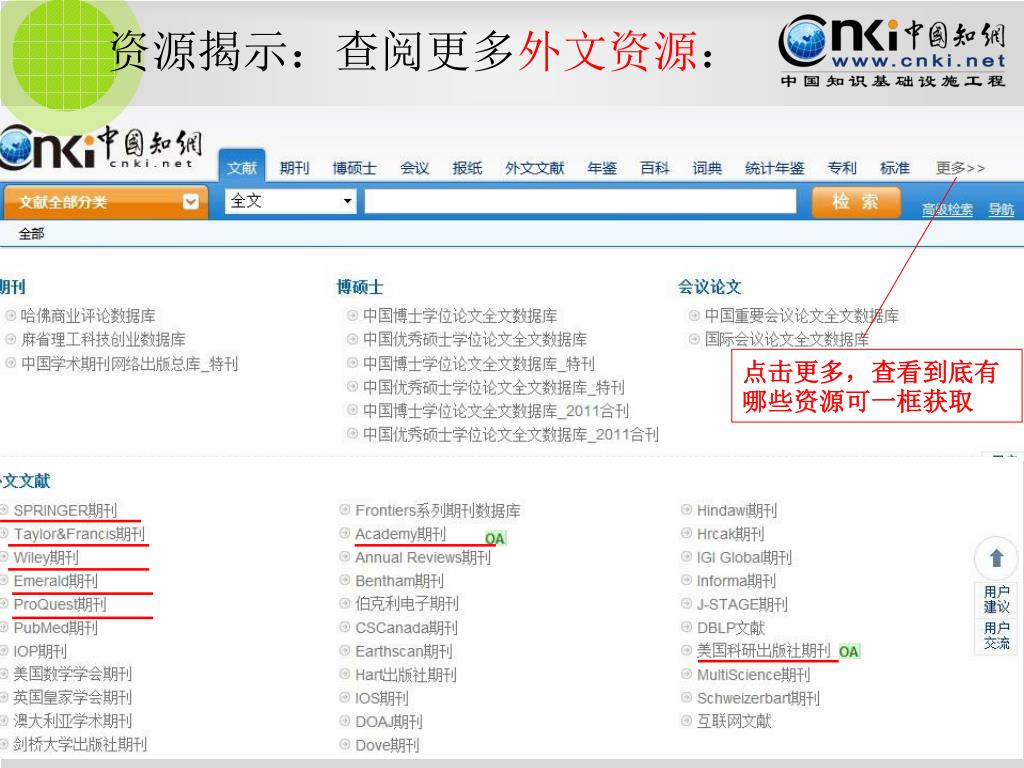Open 美国数学学会期刊 link
Image resolution: width=1024 pixels, height=768 pixels.
point(72,674)
